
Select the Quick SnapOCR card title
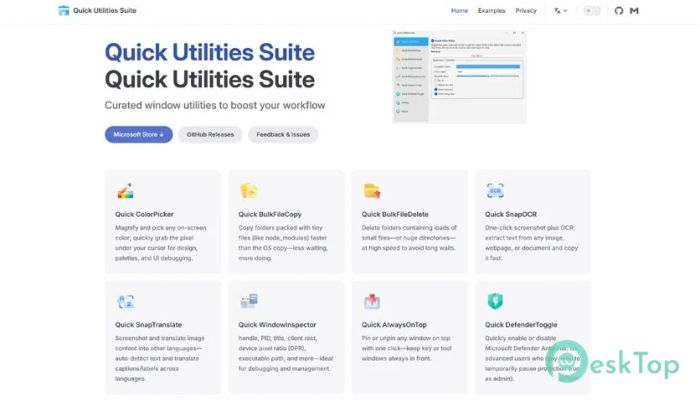(x=511, y=214)
